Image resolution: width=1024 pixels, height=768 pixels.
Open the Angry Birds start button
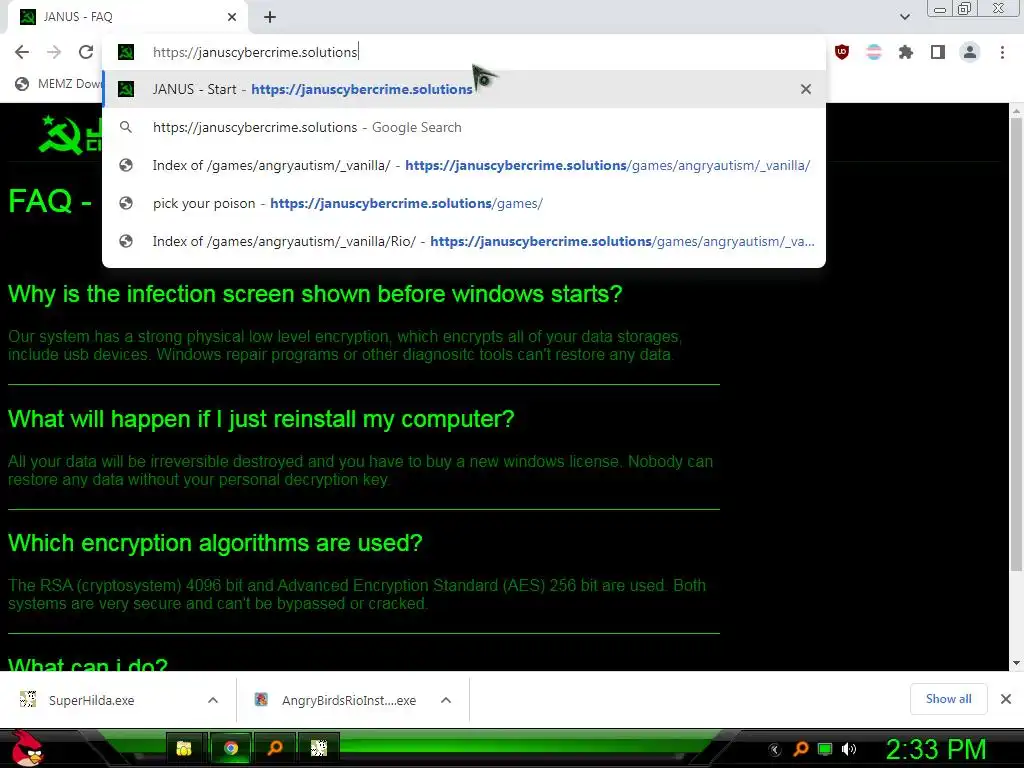(27, 748)
